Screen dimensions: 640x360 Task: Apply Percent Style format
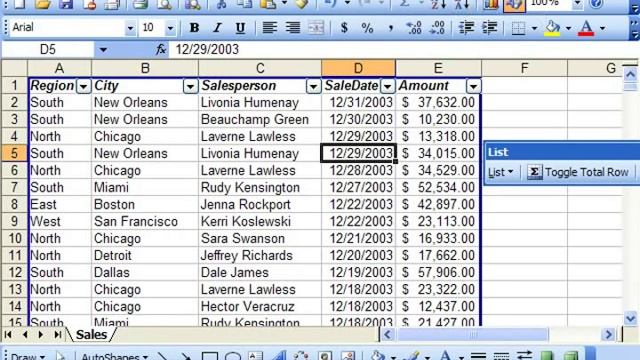pyautogui.click(x=367, y=28)
